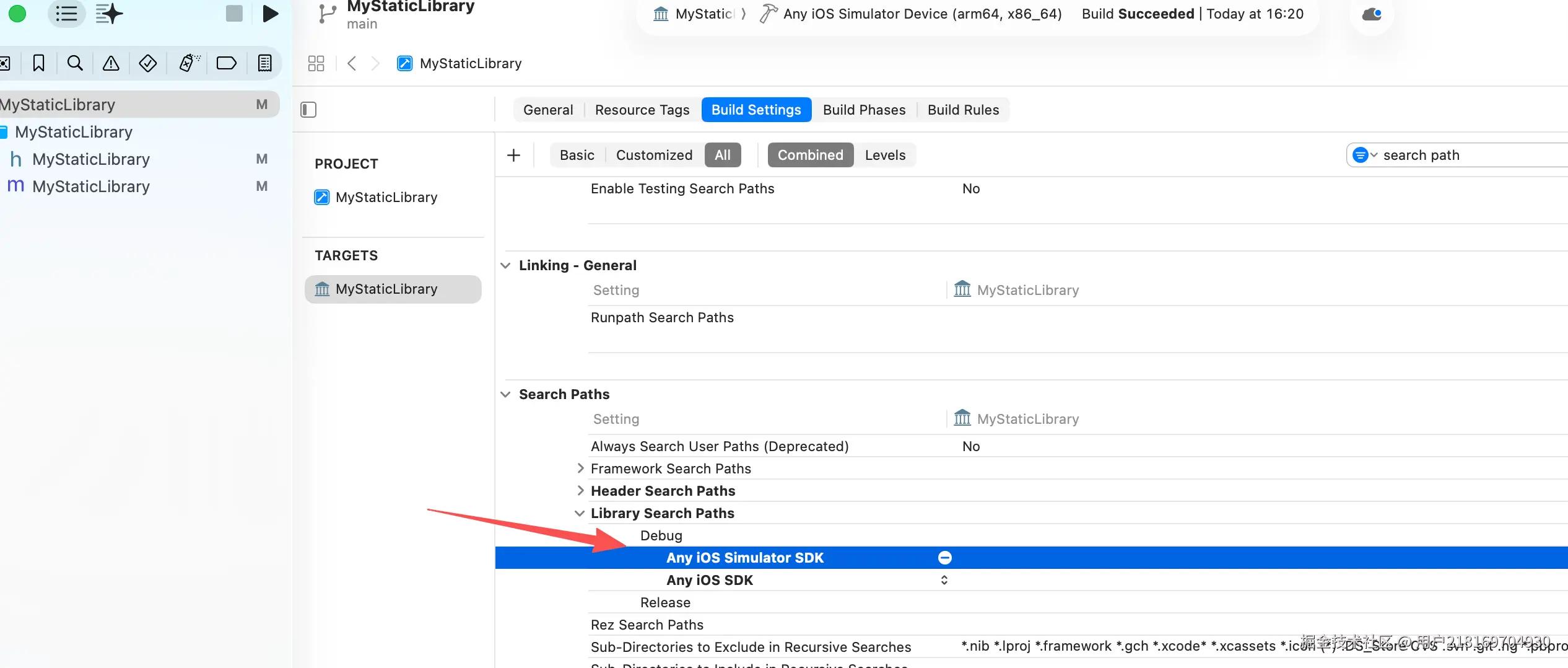Select the Build Settings tab
The height and width of the screenshot is (668, 1568).
756,110
